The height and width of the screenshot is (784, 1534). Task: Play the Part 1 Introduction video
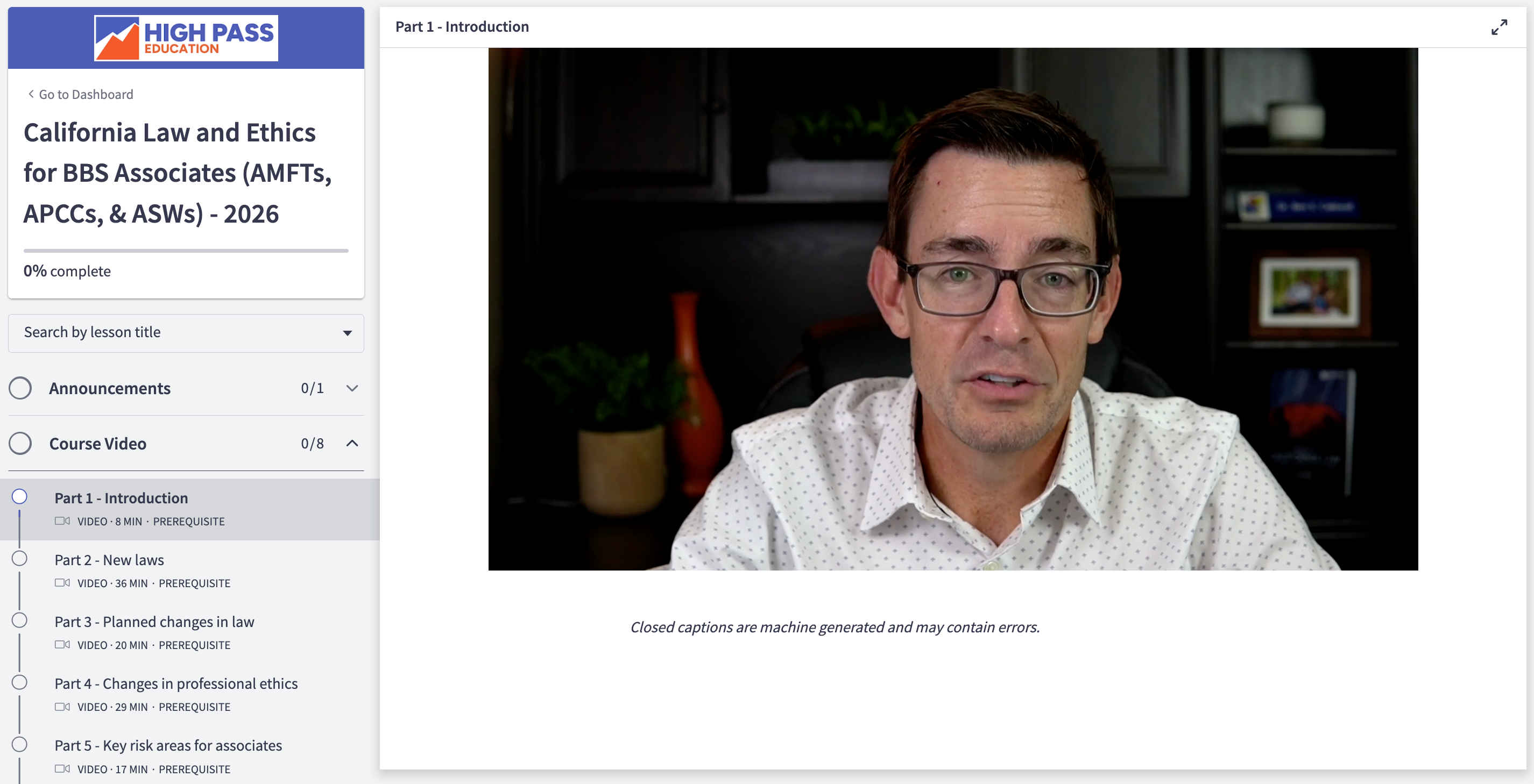coord(953,309)
